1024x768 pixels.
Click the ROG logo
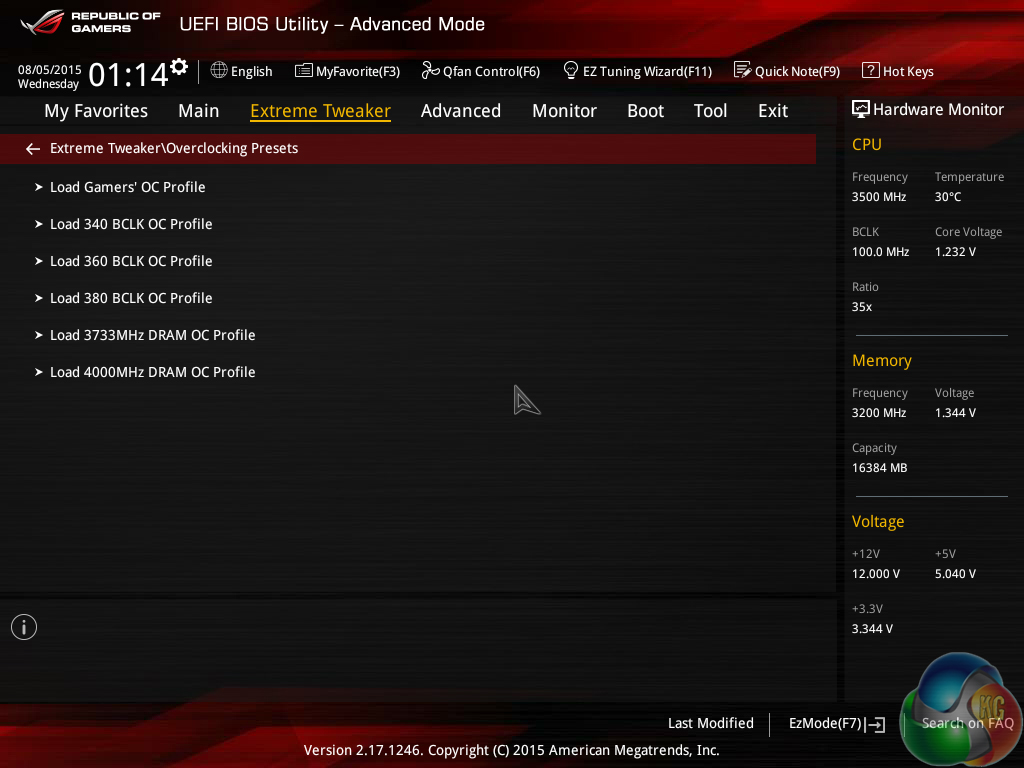pos(42,22)
